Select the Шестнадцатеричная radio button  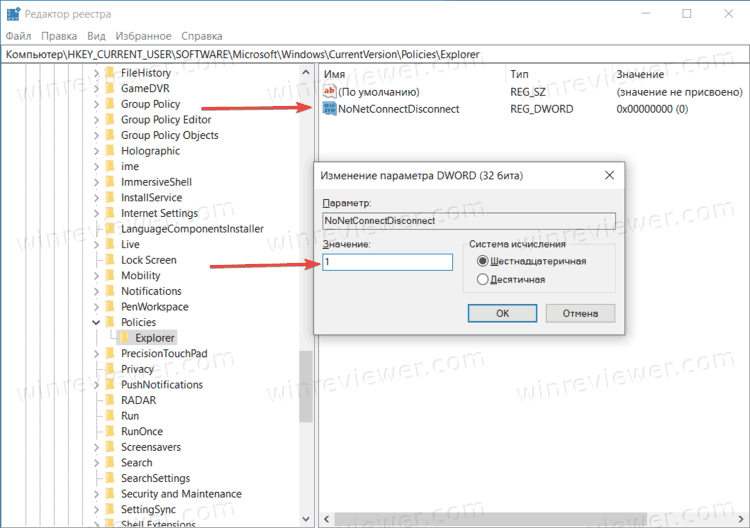(482, 261)
